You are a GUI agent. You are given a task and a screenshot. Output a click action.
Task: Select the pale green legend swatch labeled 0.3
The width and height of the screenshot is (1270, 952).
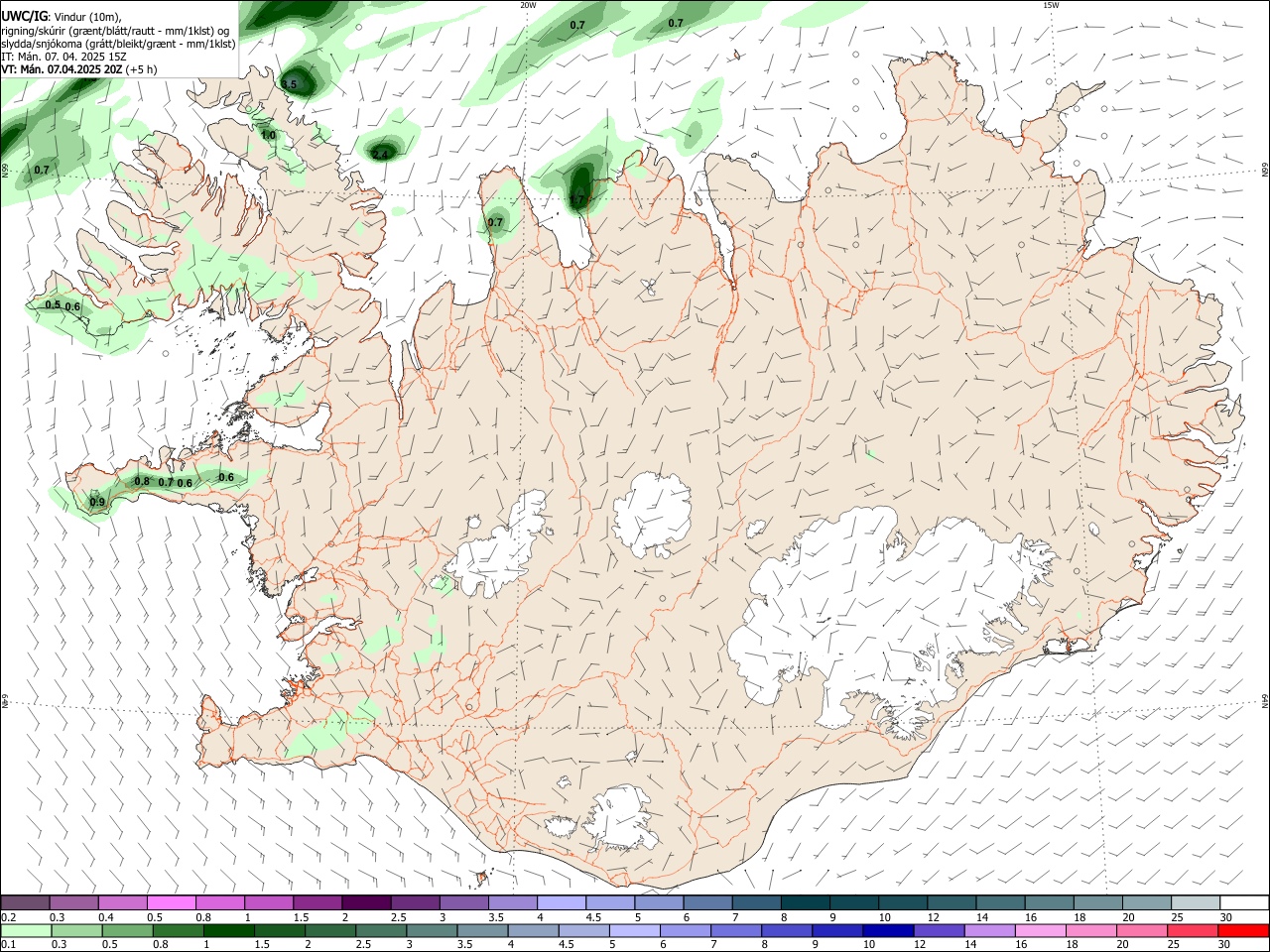[77, 930]
